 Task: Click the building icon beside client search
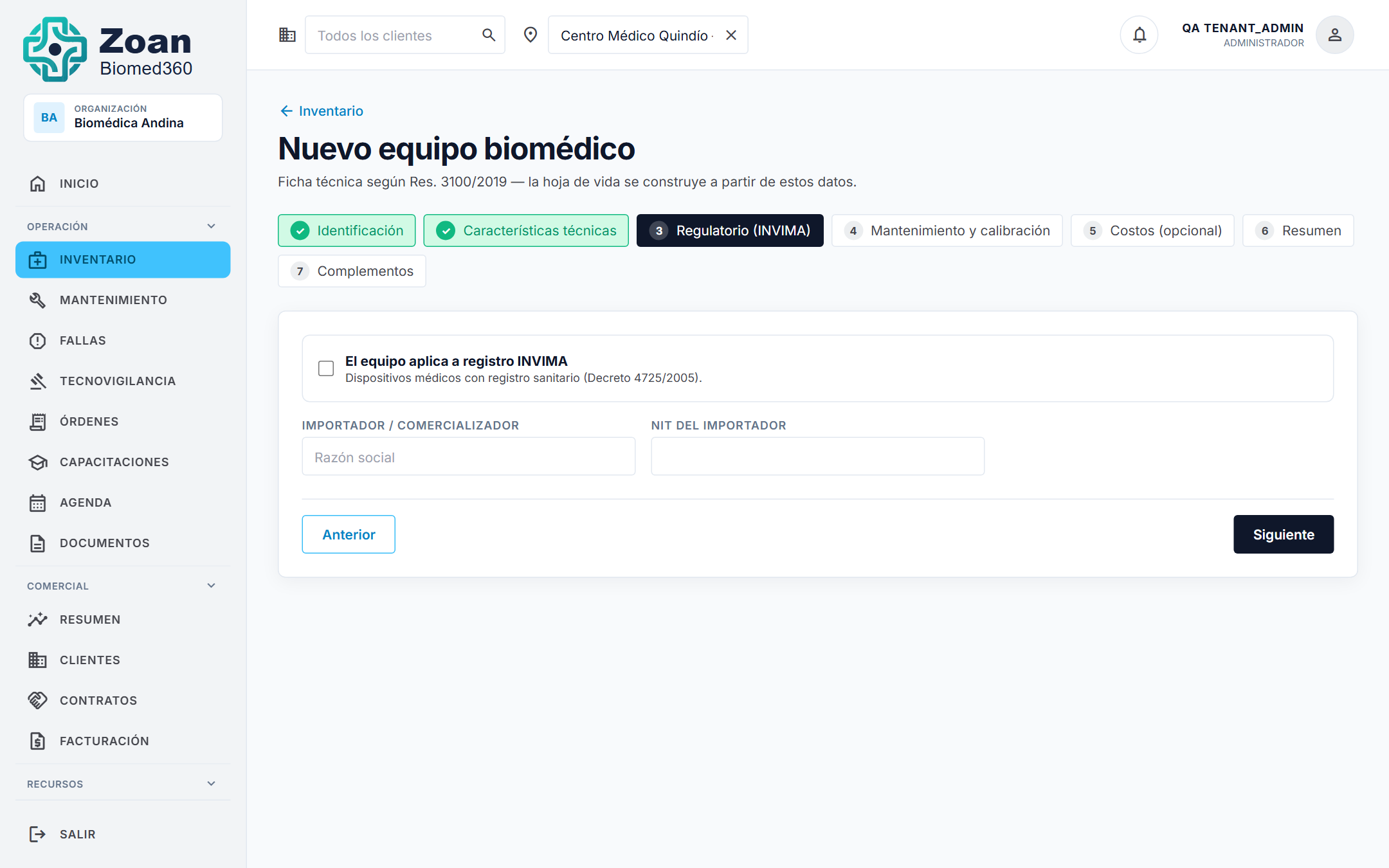point(287,35)
